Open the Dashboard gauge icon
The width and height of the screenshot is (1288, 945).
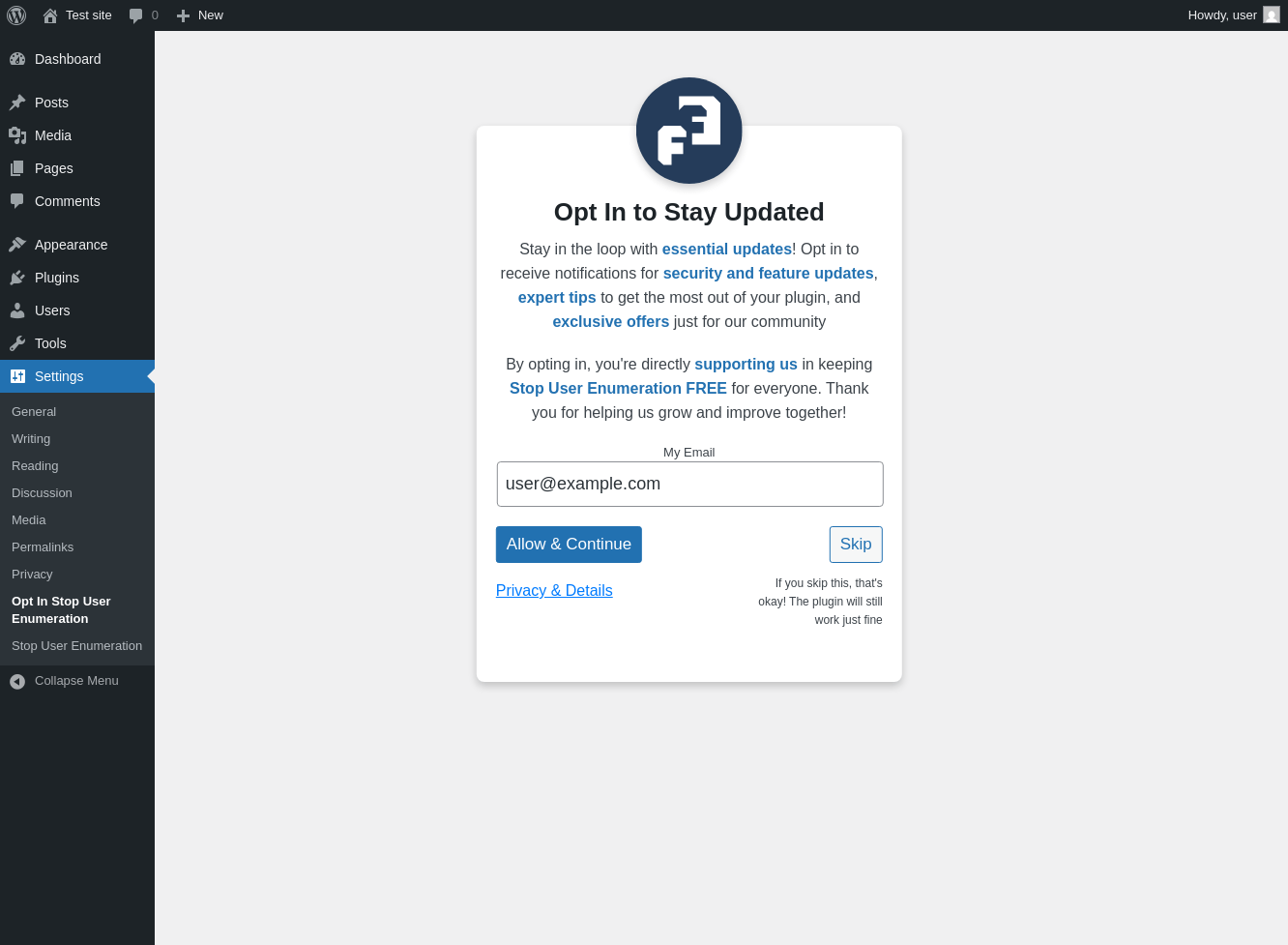point(17,59)
